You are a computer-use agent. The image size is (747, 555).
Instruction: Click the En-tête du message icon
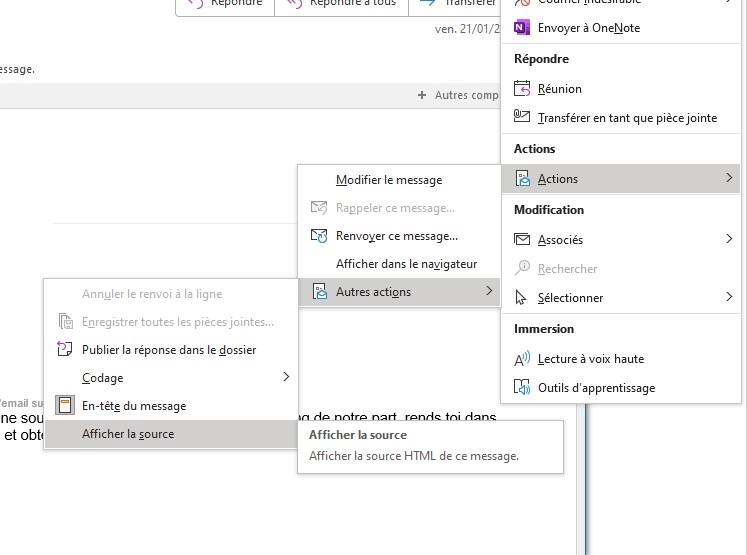(65, 406)
